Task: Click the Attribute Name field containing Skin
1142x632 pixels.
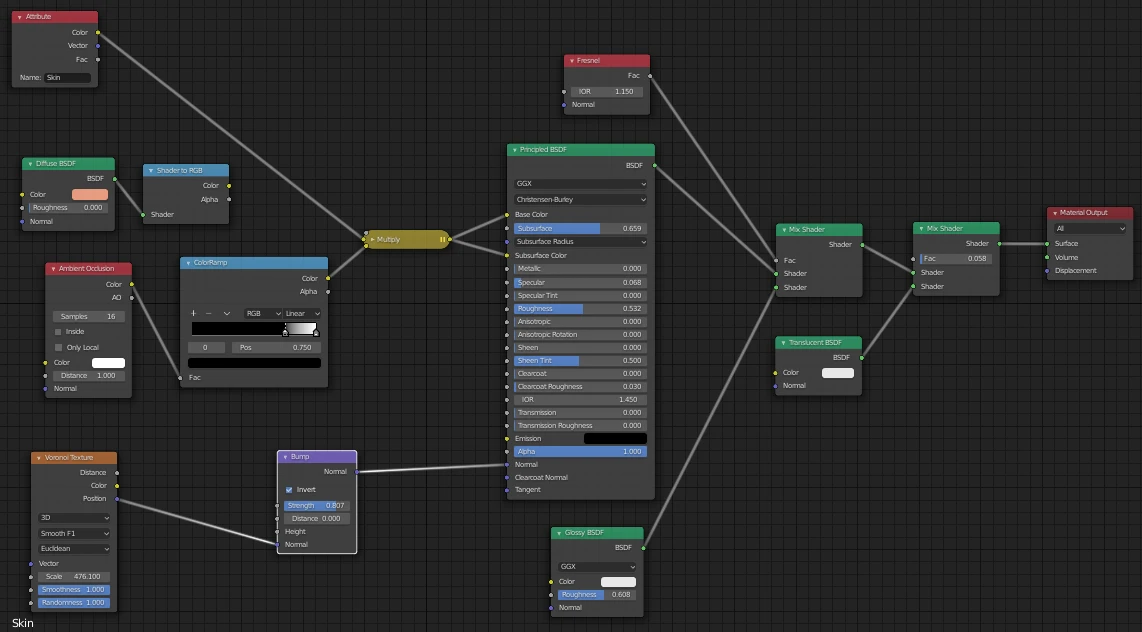Action: point(67,77)
